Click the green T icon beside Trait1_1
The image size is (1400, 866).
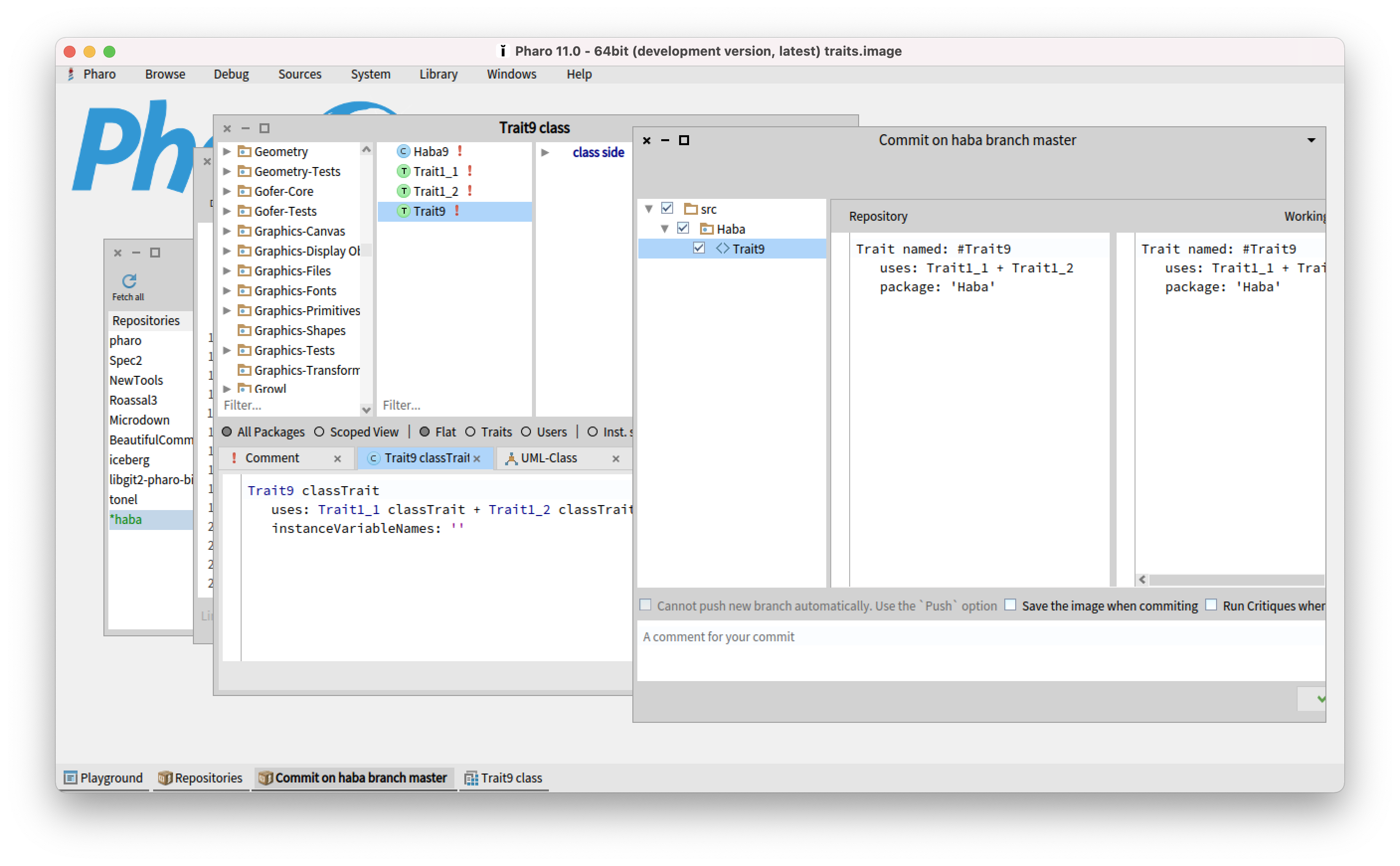coord(404,171)
